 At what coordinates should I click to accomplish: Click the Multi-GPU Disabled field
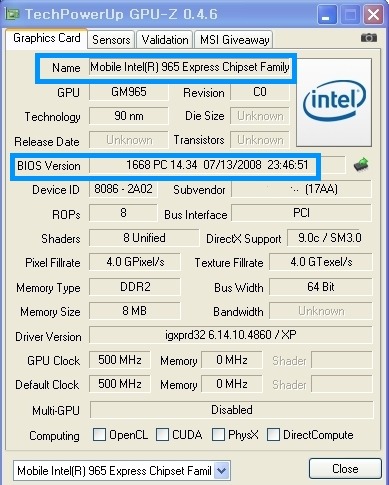232,410
